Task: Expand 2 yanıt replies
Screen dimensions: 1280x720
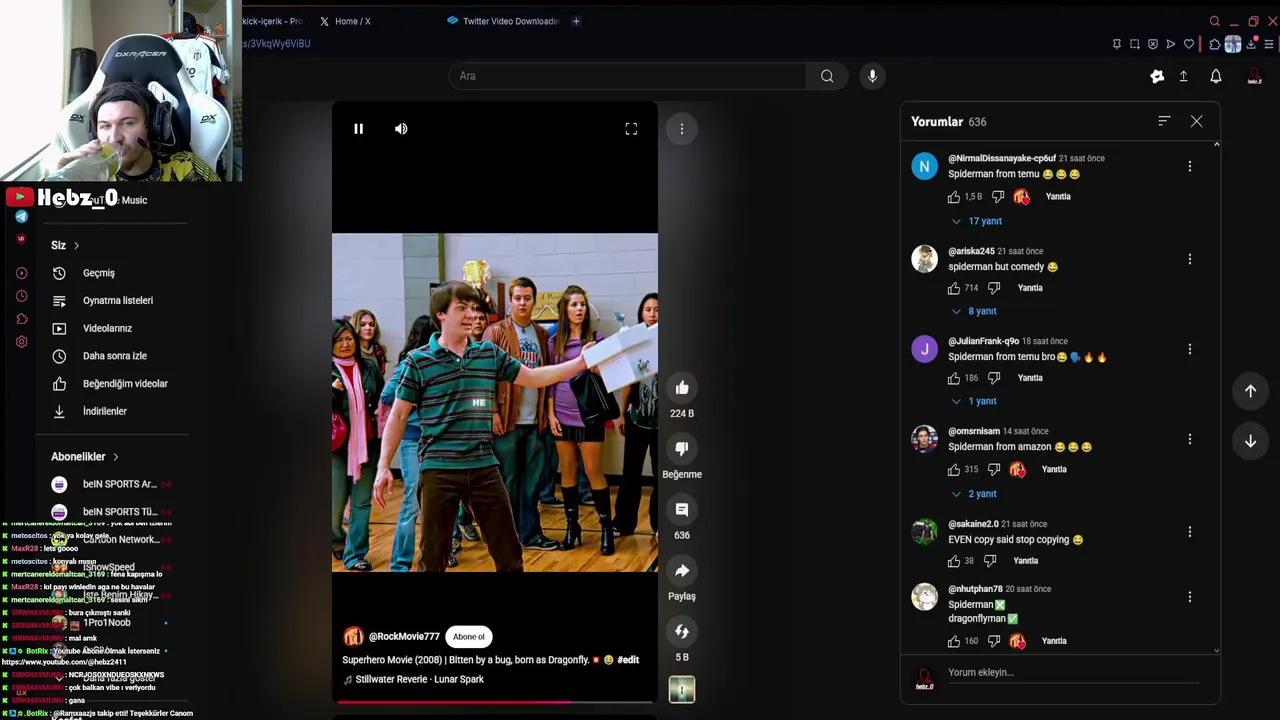Action: [974, 494]
